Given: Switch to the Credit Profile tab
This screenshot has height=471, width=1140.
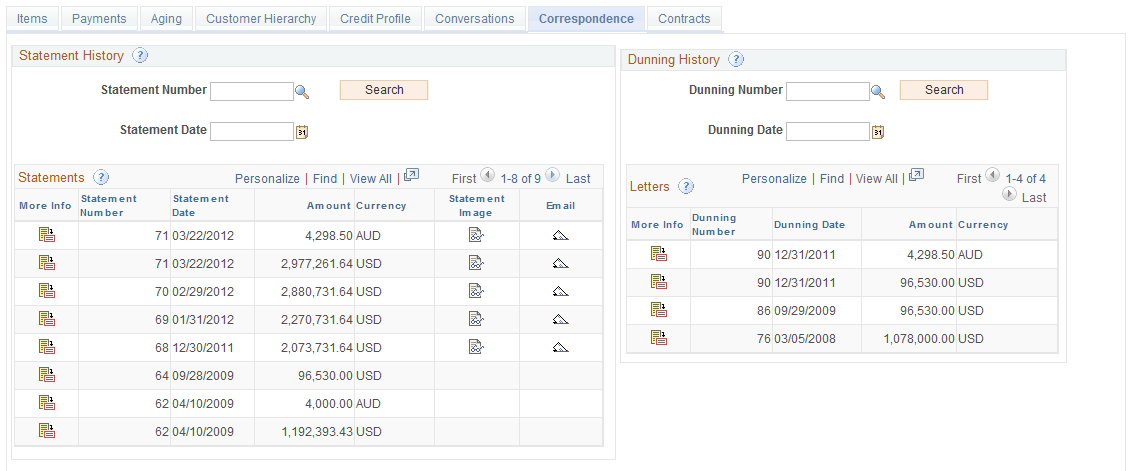Looking at the screenshot, I should (375, 19).
